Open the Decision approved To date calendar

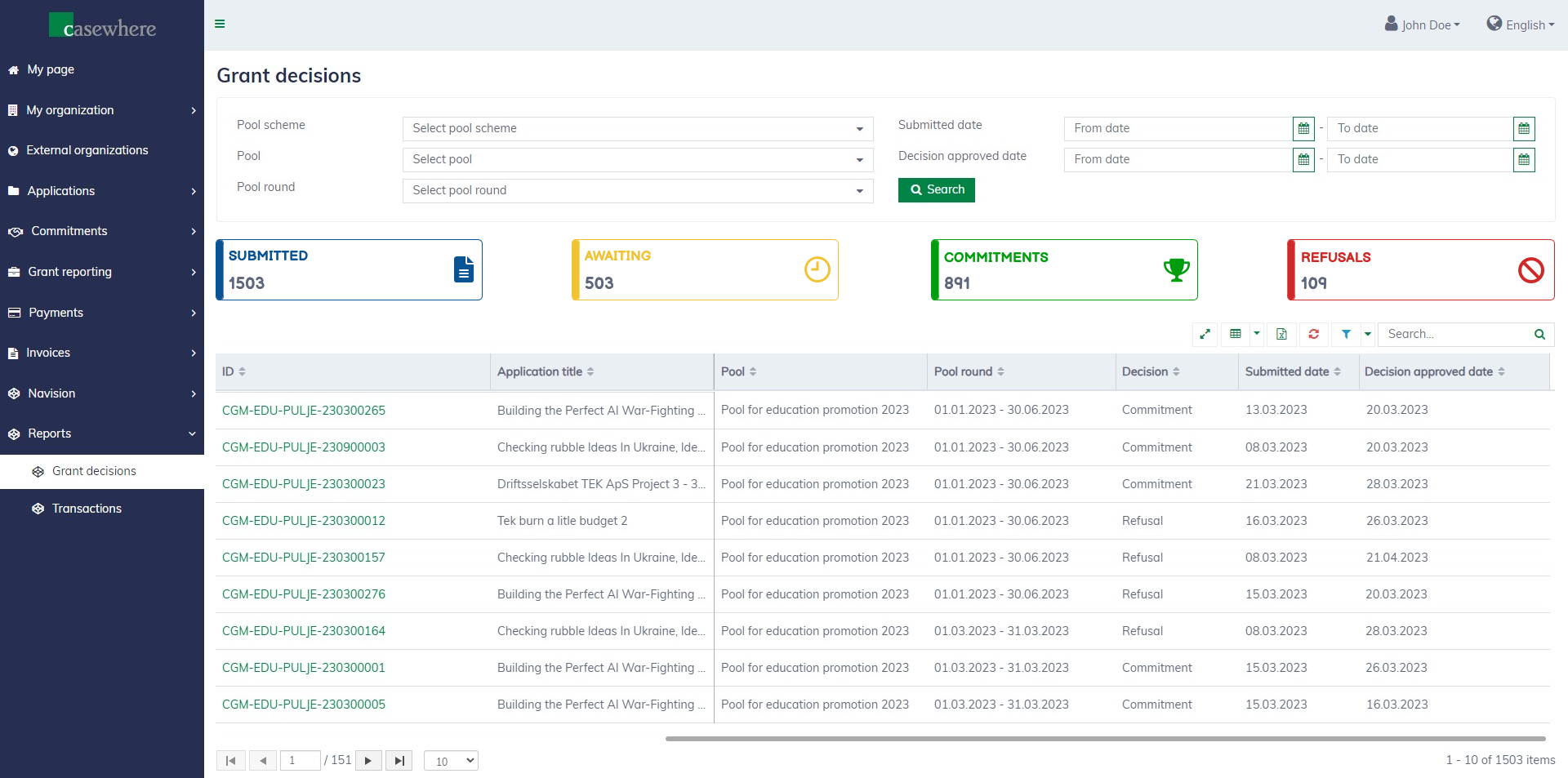tap(1523, 160)
